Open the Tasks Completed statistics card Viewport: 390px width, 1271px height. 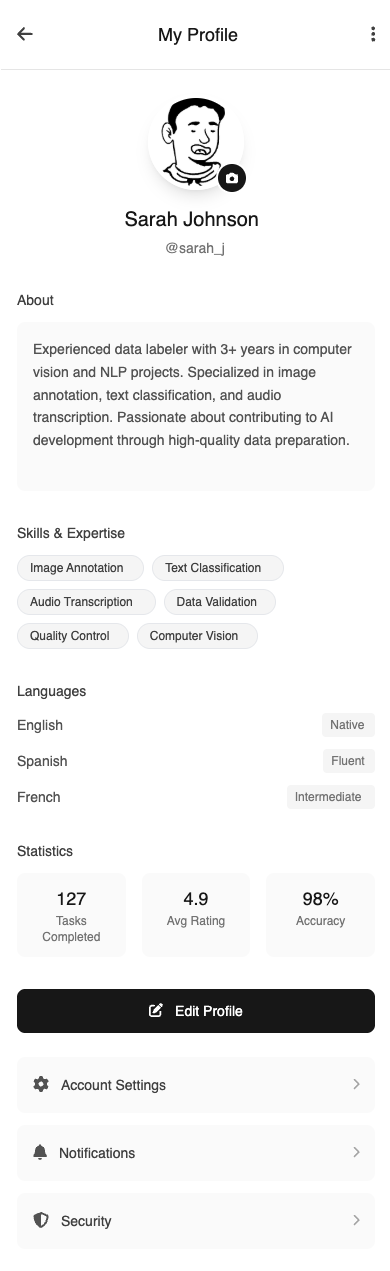tap(72, 915)
